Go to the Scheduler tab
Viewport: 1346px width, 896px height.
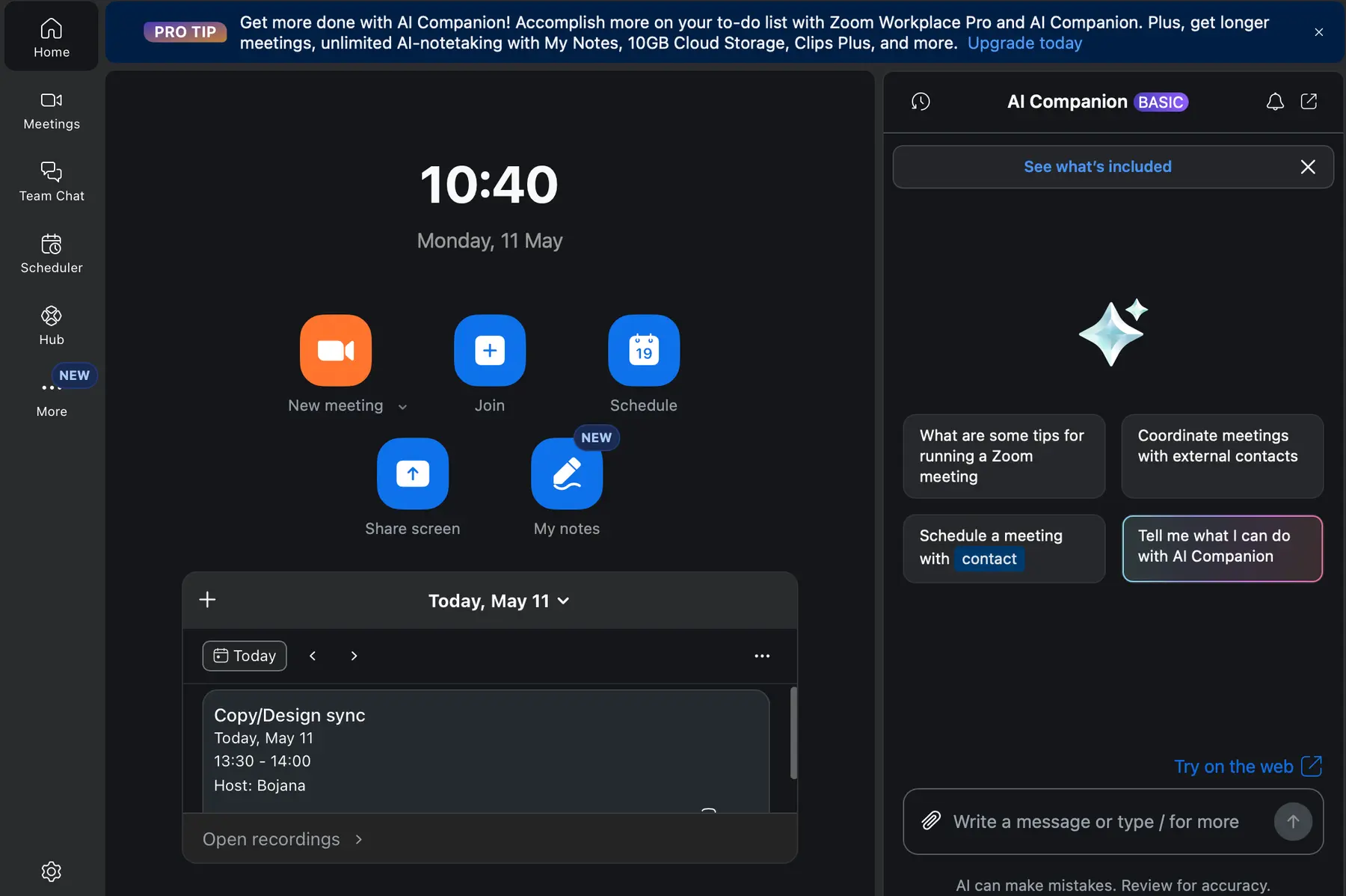click(x=52, y=254)
